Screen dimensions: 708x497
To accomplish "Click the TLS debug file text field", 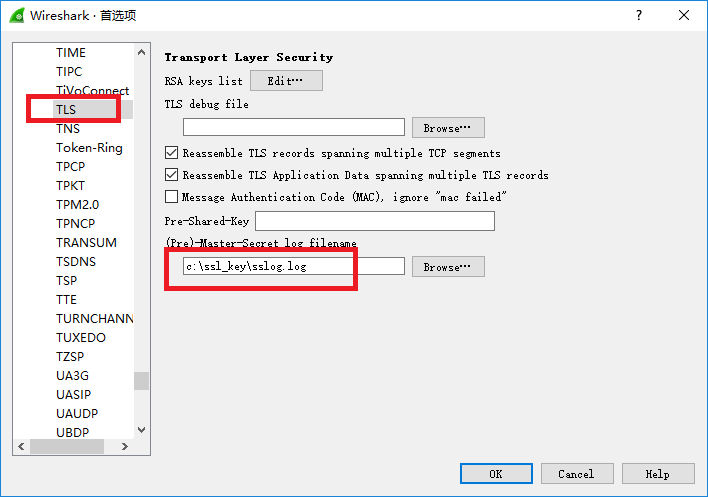I will coord(294,127).
